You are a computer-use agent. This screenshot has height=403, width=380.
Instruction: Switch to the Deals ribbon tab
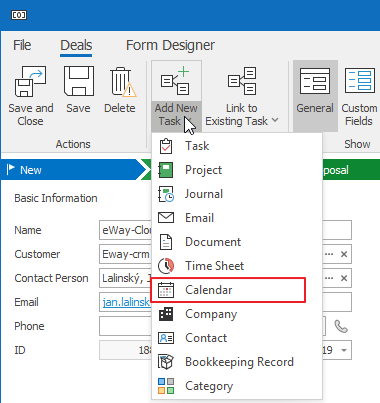76,45
